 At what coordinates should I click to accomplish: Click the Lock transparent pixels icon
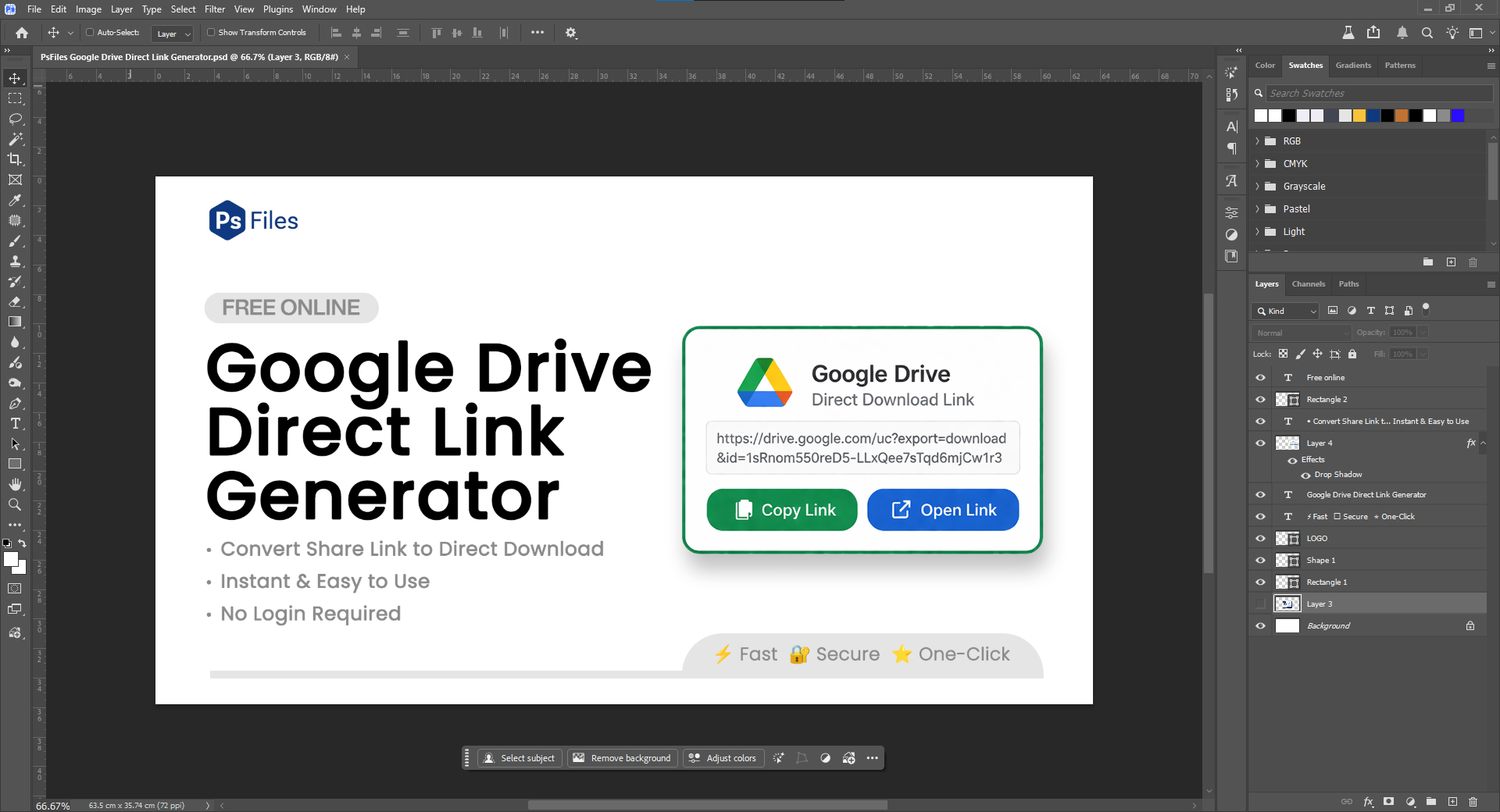[1284, 354]
